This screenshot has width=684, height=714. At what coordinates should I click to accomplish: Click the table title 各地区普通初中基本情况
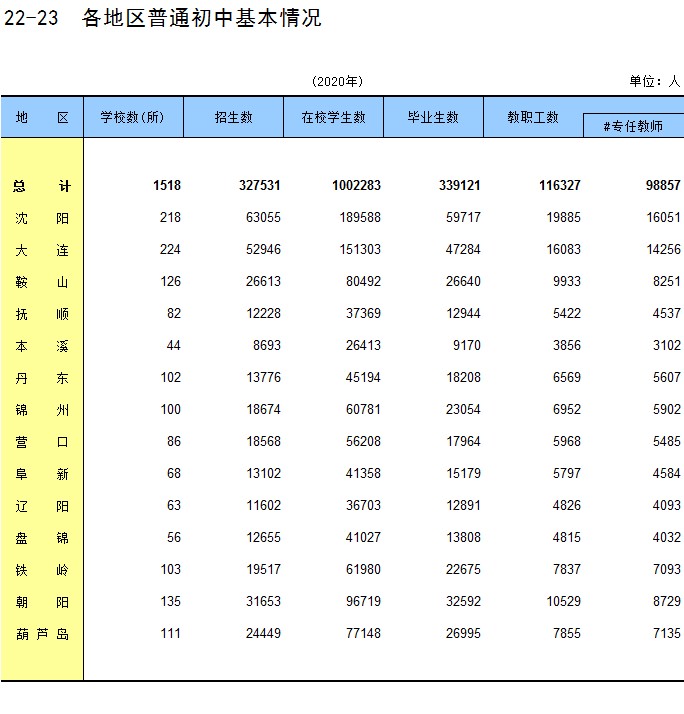tap(202, 18)
